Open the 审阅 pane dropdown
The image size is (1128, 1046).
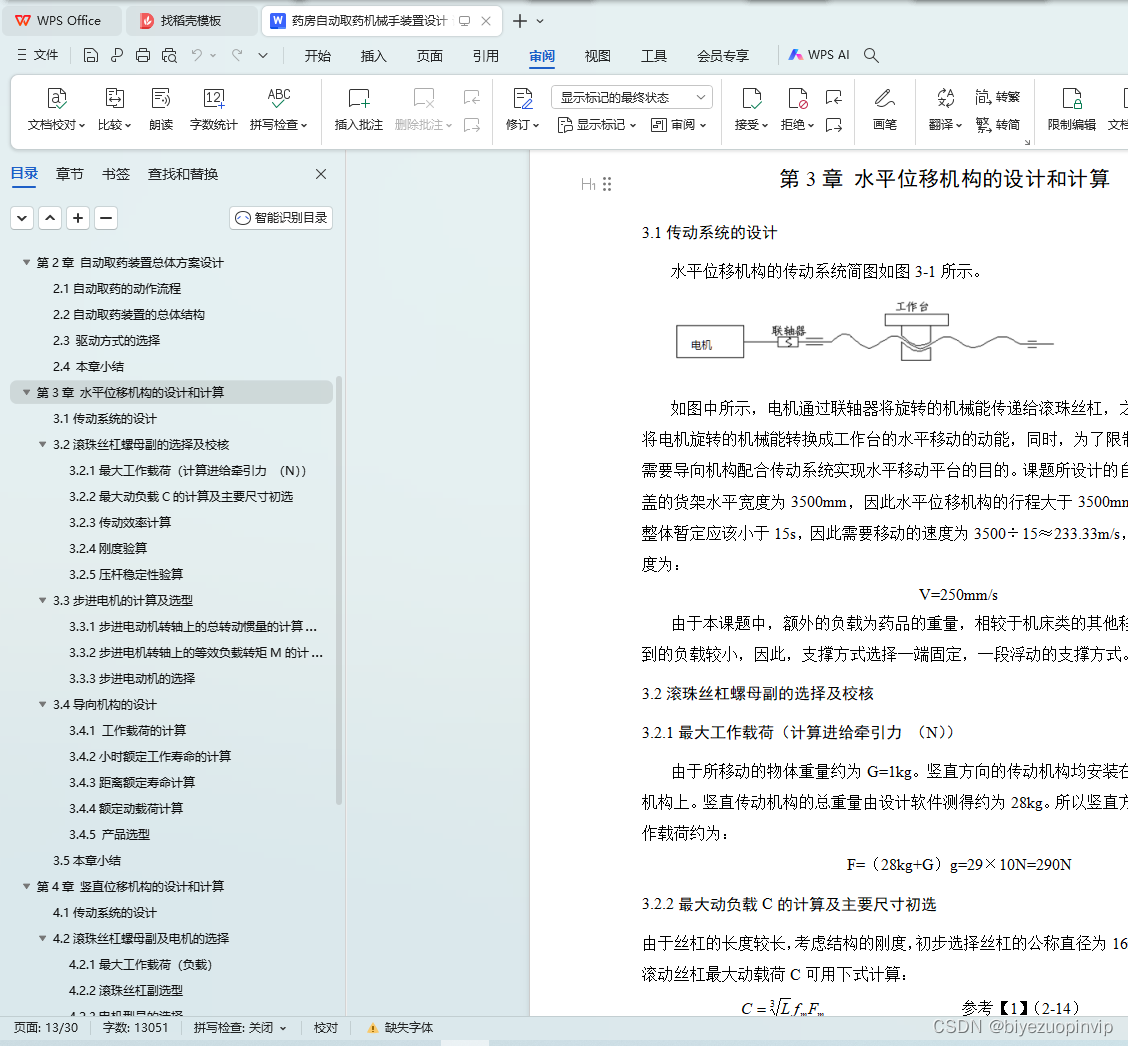point(678,124)
